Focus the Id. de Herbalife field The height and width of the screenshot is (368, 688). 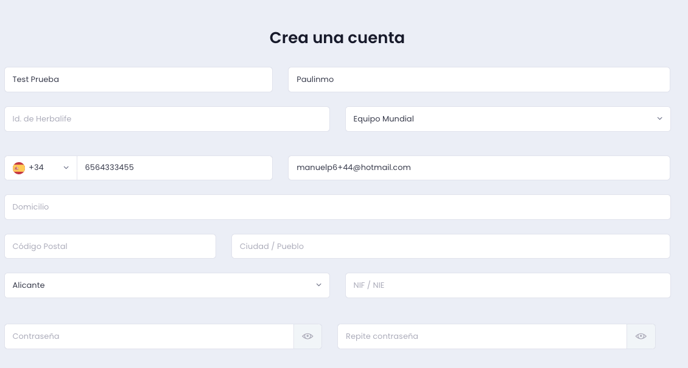pos(167,119)
